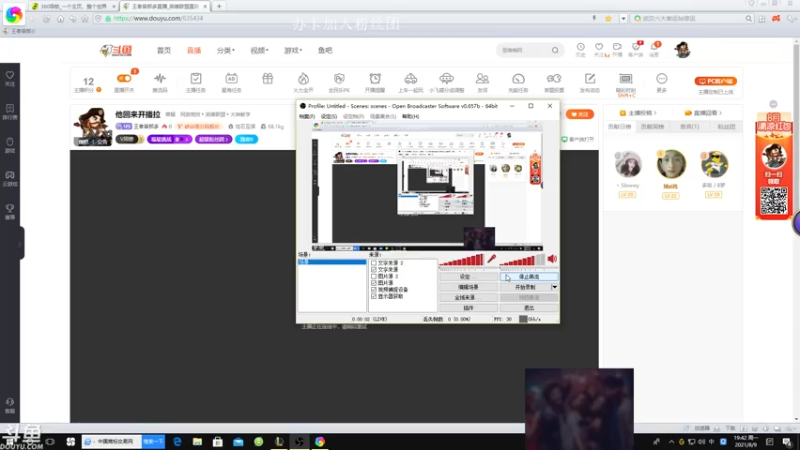Open the gift box icon in toolbar

(267, 79)
